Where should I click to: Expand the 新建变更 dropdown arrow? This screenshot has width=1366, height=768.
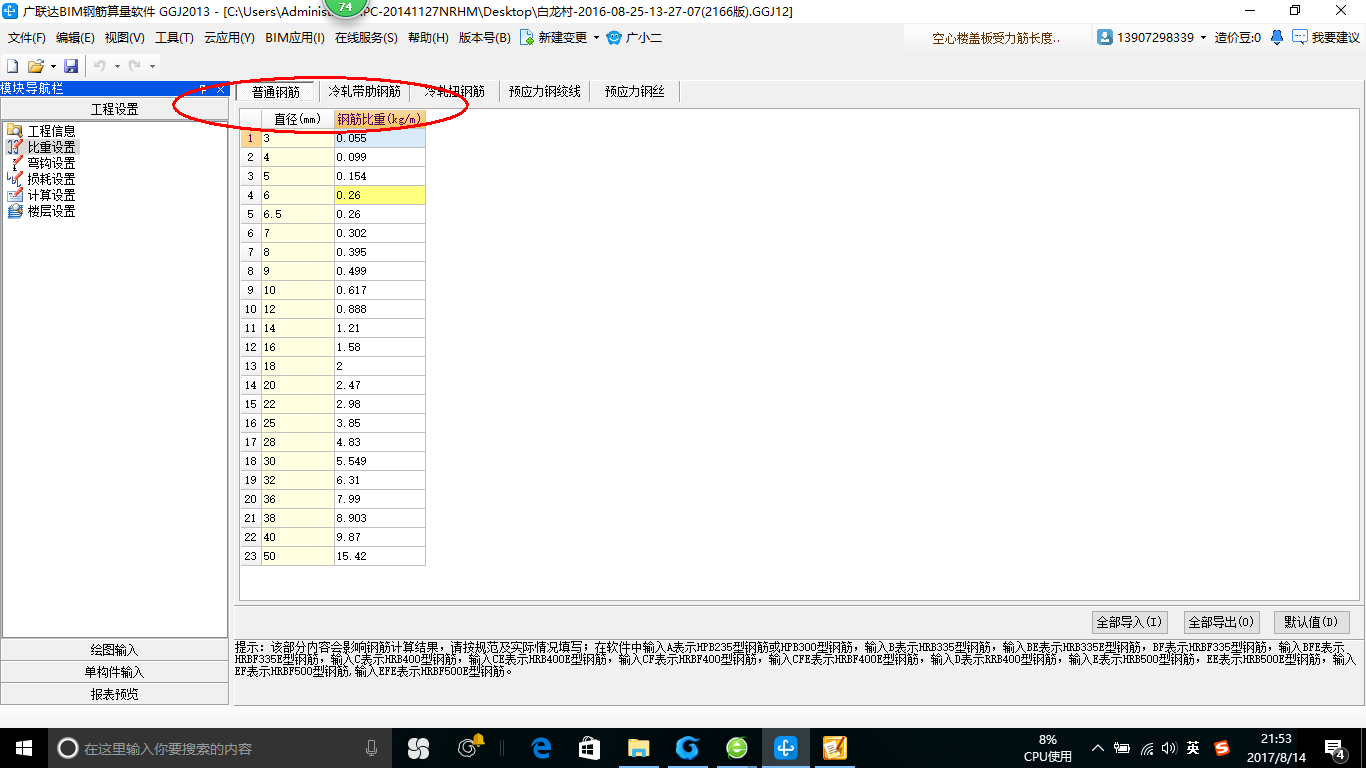point(596,38)
